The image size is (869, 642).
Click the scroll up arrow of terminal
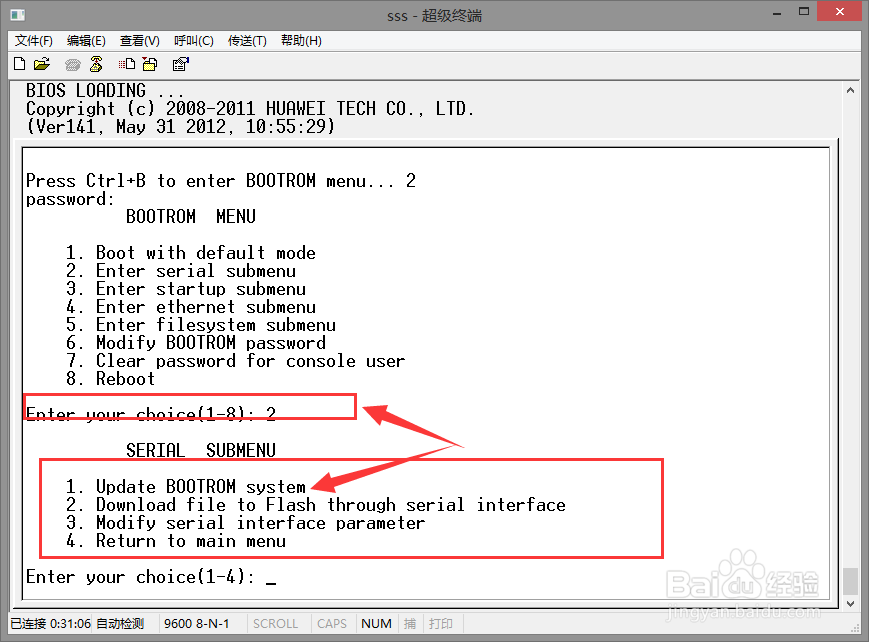pos(850,90)
